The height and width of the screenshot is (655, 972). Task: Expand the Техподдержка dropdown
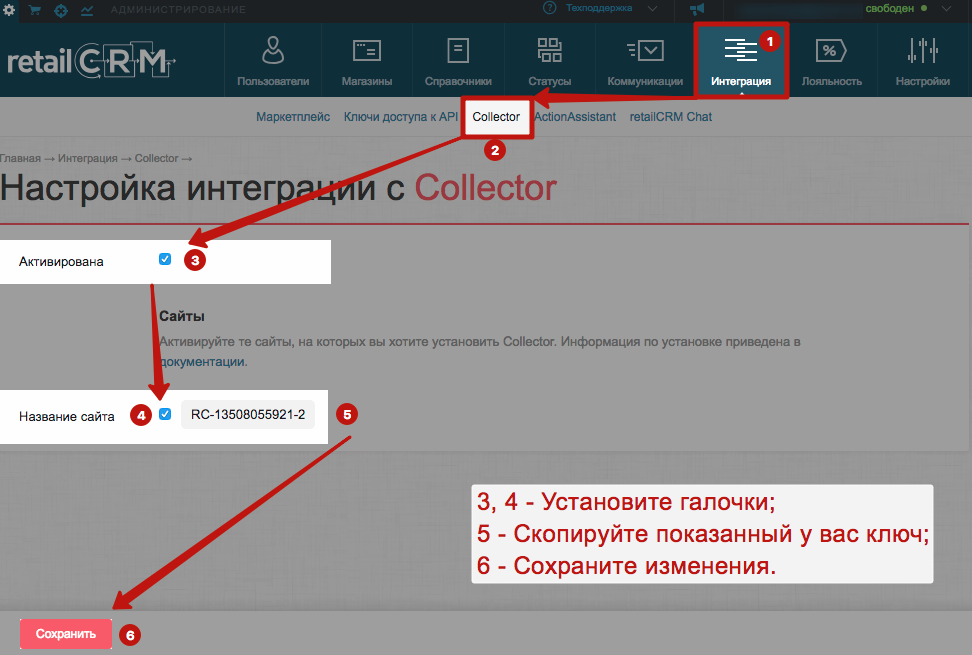[652, 9]
